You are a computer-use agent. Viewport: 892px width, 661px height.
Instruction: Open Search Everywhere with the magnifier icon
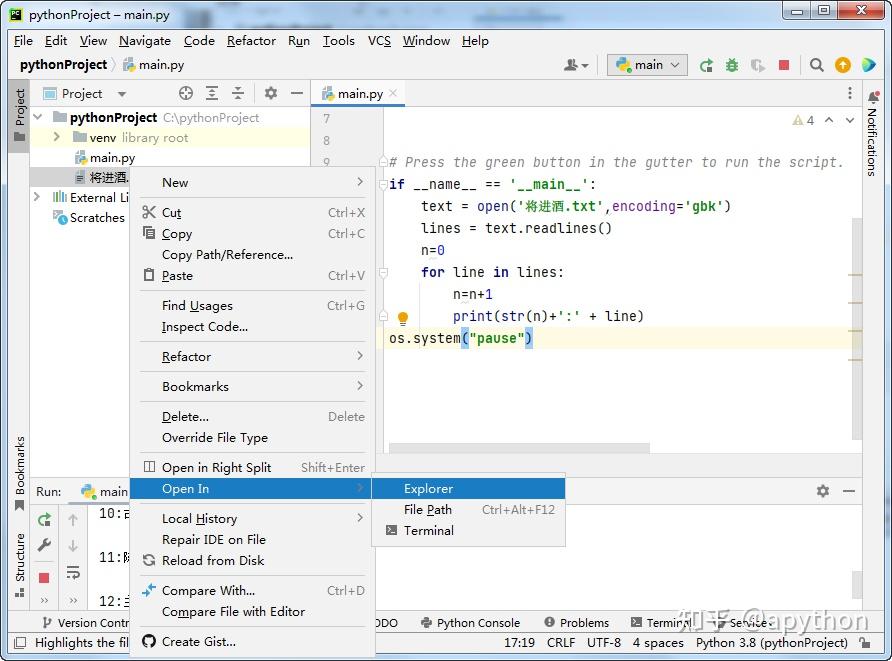pos(816,63)
